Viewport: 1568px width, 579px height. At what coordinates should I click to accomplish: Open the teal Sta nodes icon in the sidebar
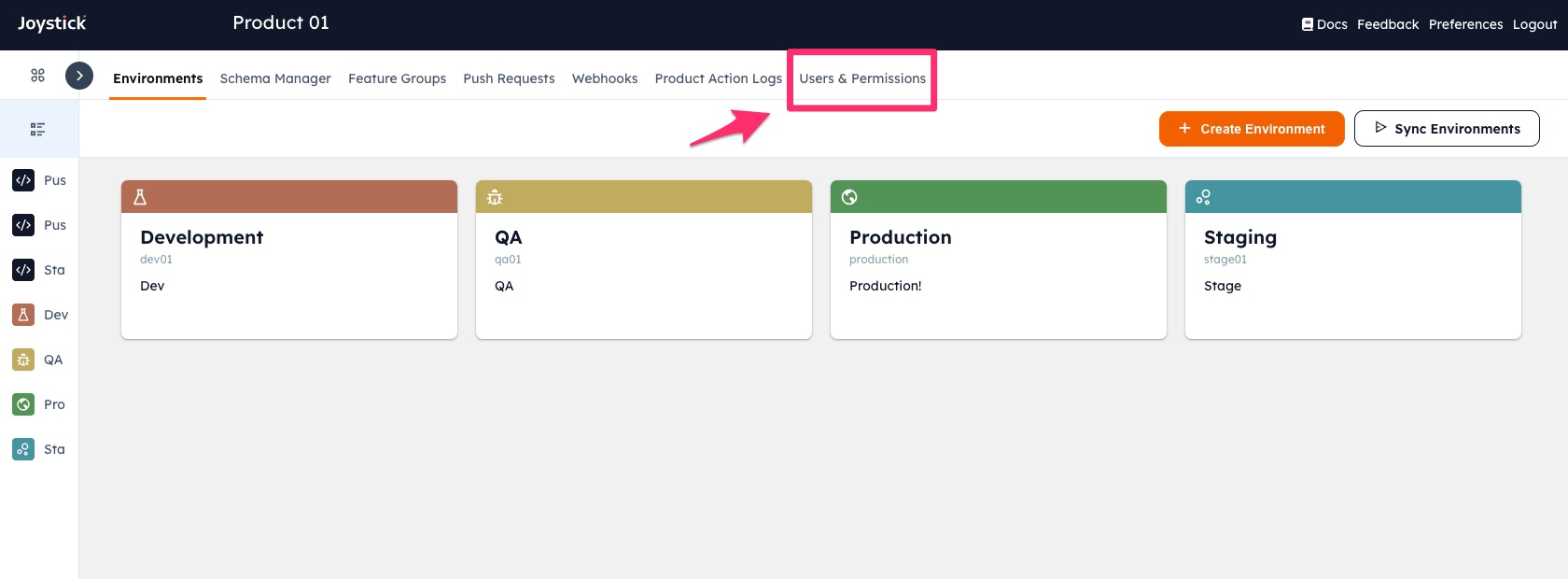23,449
